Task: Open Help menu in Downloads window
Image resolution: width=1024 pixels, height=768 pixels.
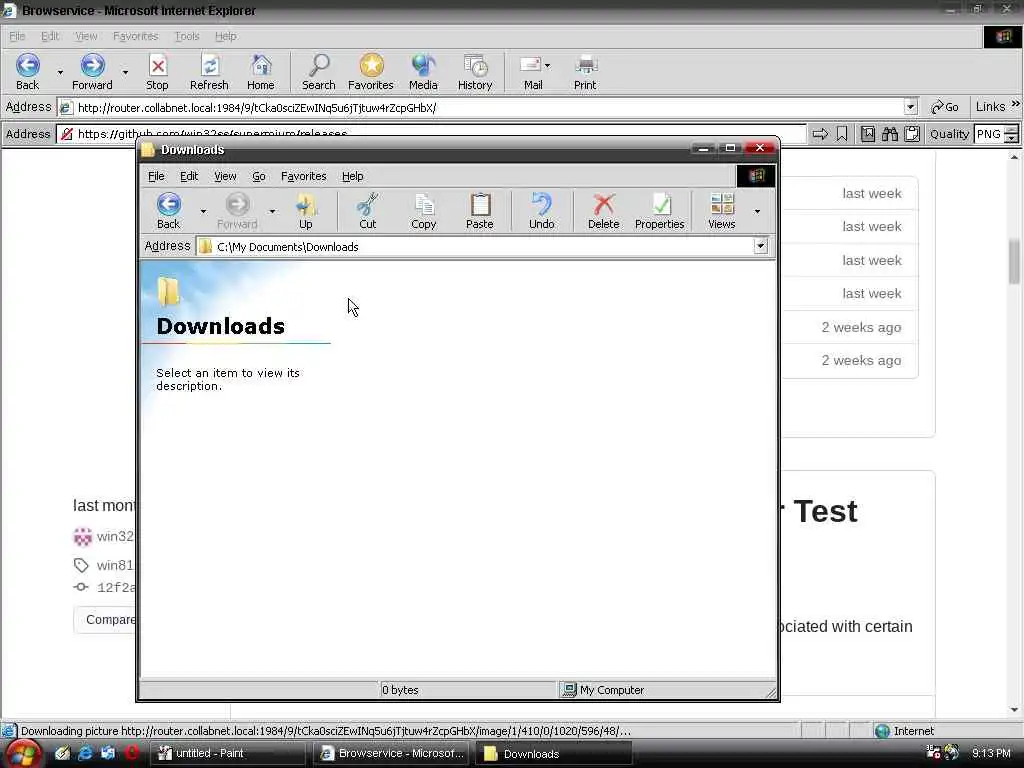Action: 353,176
